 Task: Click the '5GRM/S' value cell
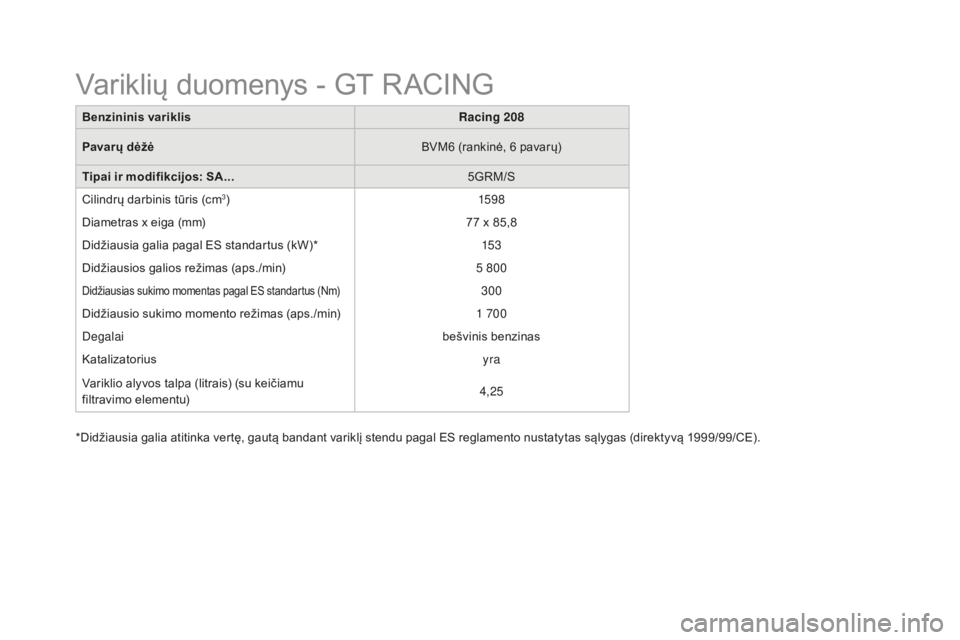pyautogui.click(x=491, y=177)
